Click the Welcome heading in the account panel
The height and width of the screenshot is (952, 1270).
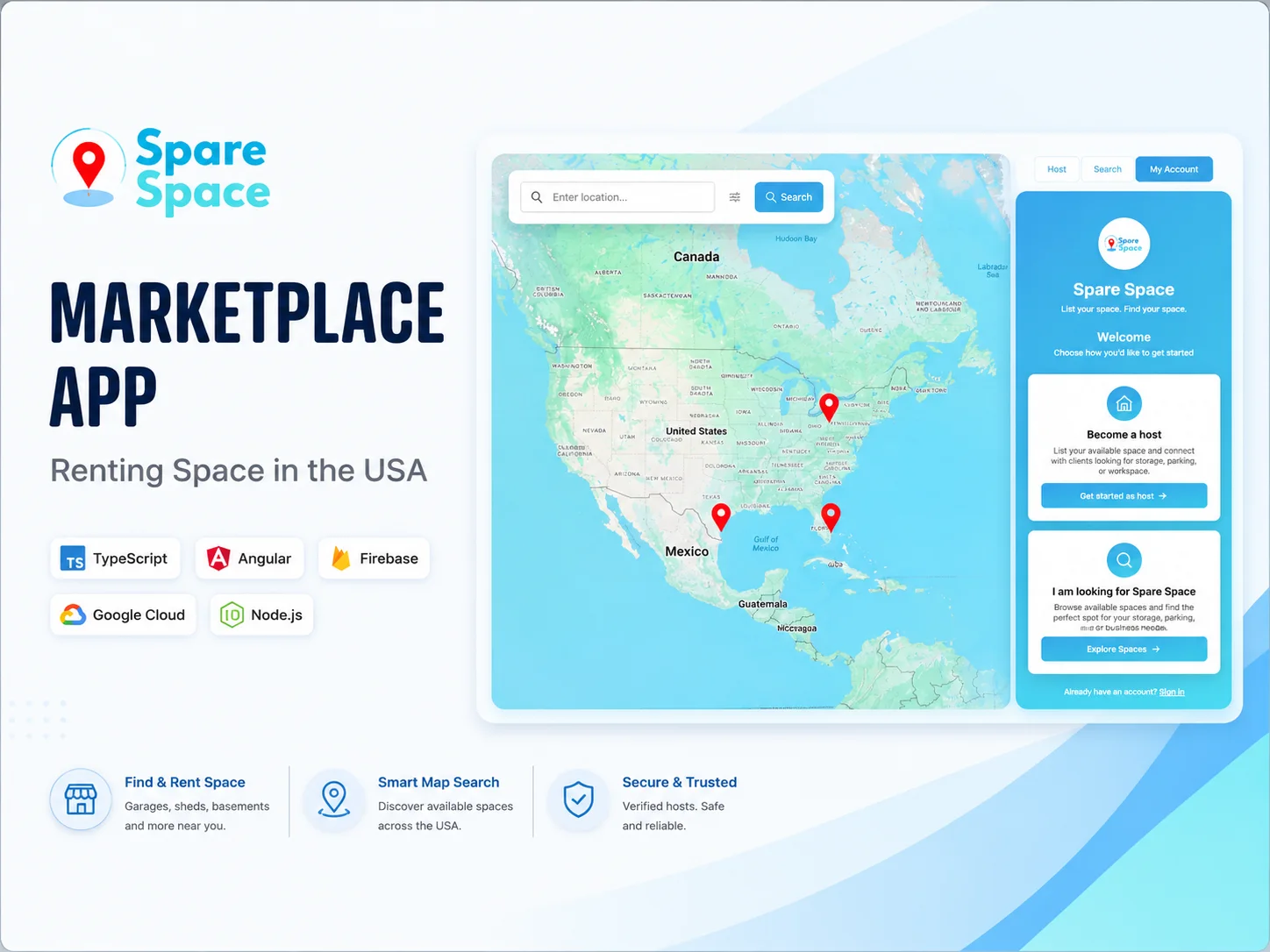pyautogui.click(x=1124, y=337)
